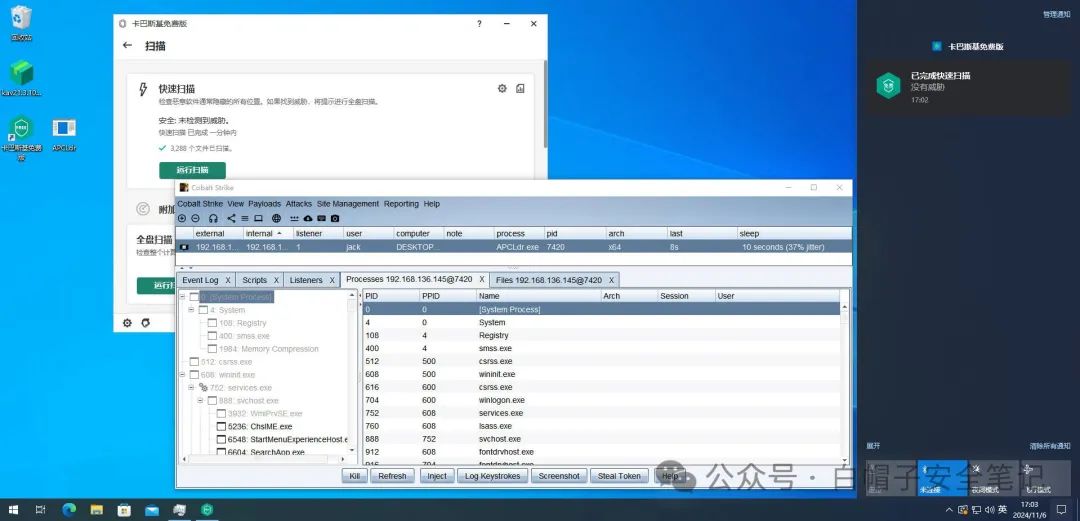Toggle the 飞行模式 airplane mode tile
This screenshot has height=521, width=1080.
(1046, 478)
